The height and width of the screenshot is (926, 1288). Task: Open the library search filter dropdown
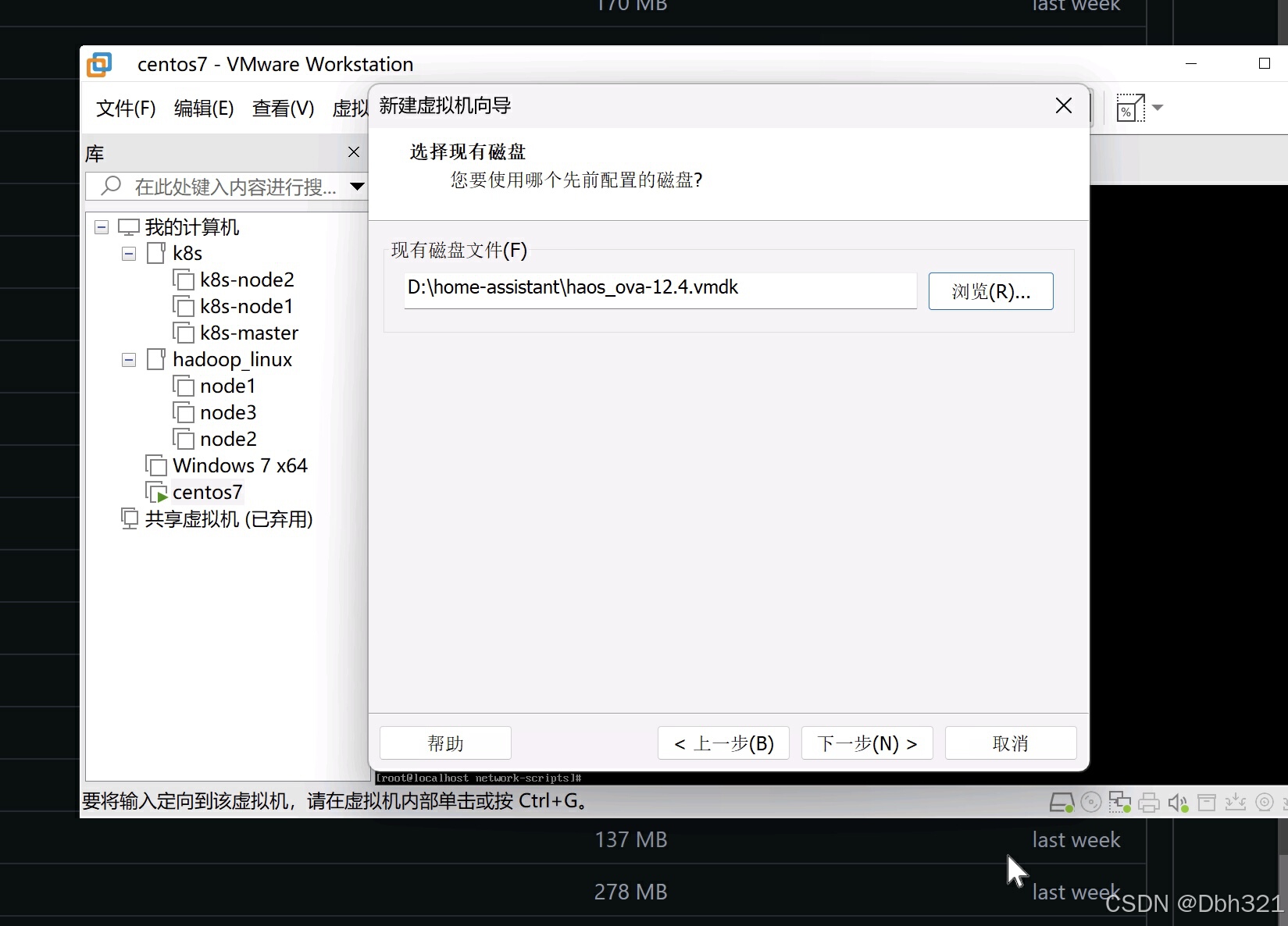tap(357, 187)
